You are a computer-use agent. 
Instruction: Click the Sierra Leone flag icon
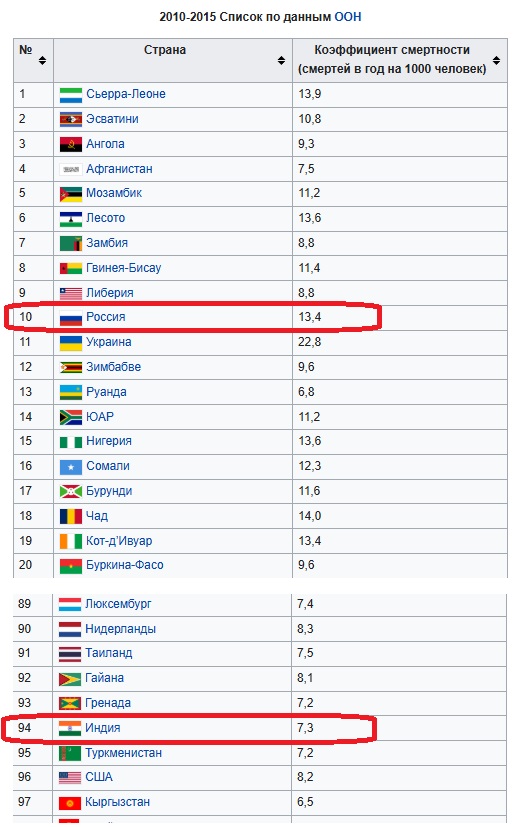click(x=71, y=95)
